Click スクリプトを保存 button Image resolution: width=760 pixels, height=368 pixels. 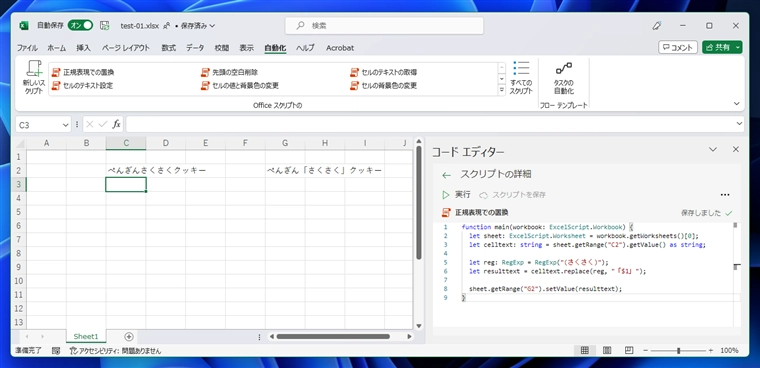(512, 194)
